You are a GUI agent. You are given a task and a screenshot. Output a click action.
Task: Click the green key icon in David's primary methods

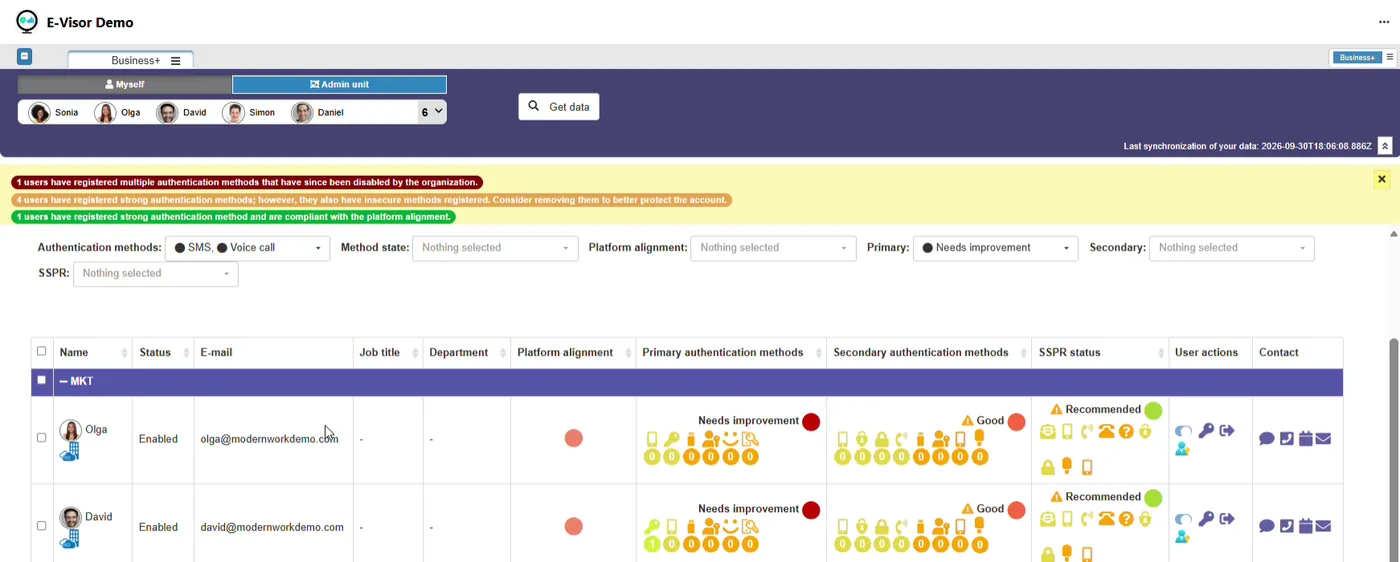tap(652, 527)
